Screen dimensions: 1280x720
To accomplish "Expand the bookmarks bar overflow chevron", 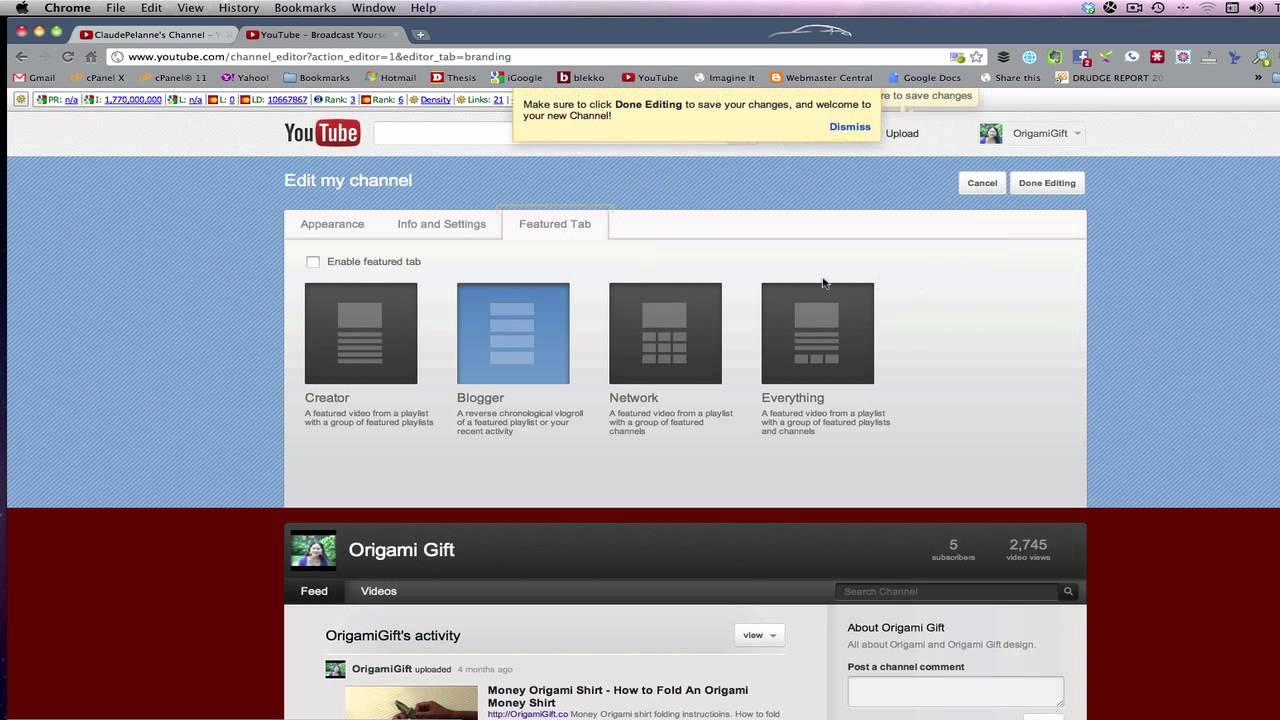I will coord(1258,77).
